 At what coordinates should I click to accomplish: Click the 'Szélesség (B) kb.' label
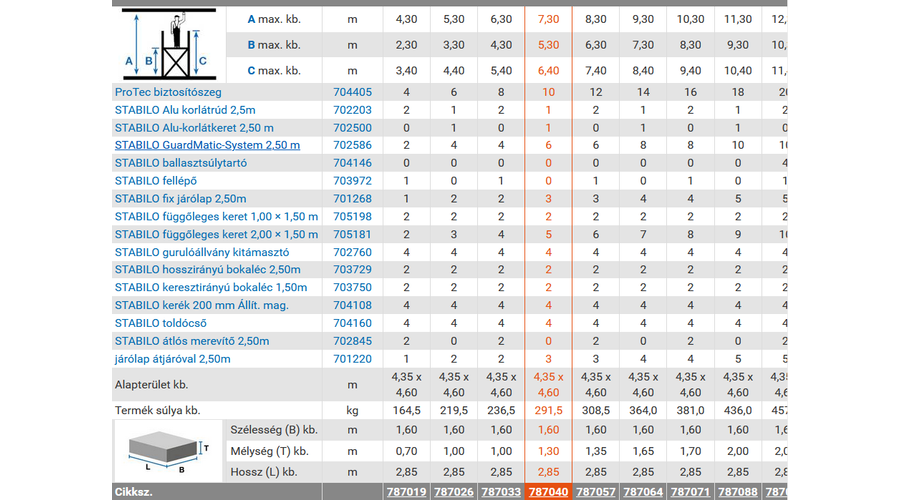[x=274, y=430]
